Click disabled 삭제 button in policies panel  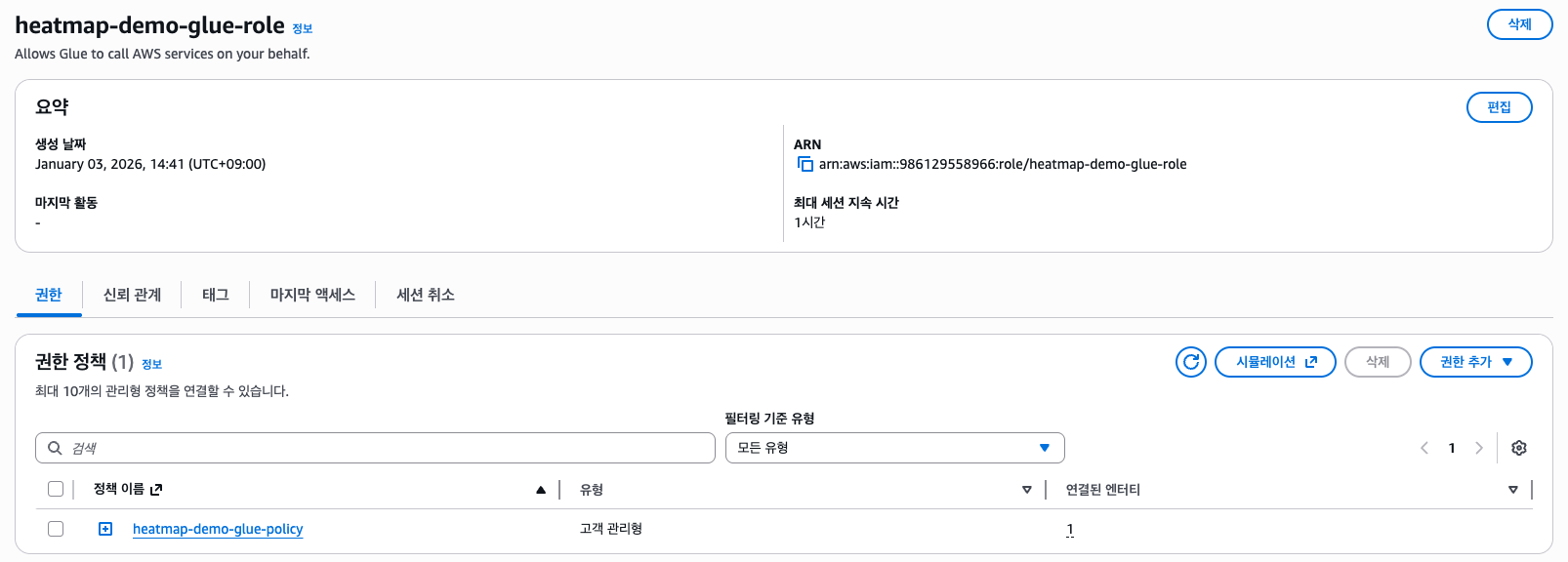(x=1378, y=362)
